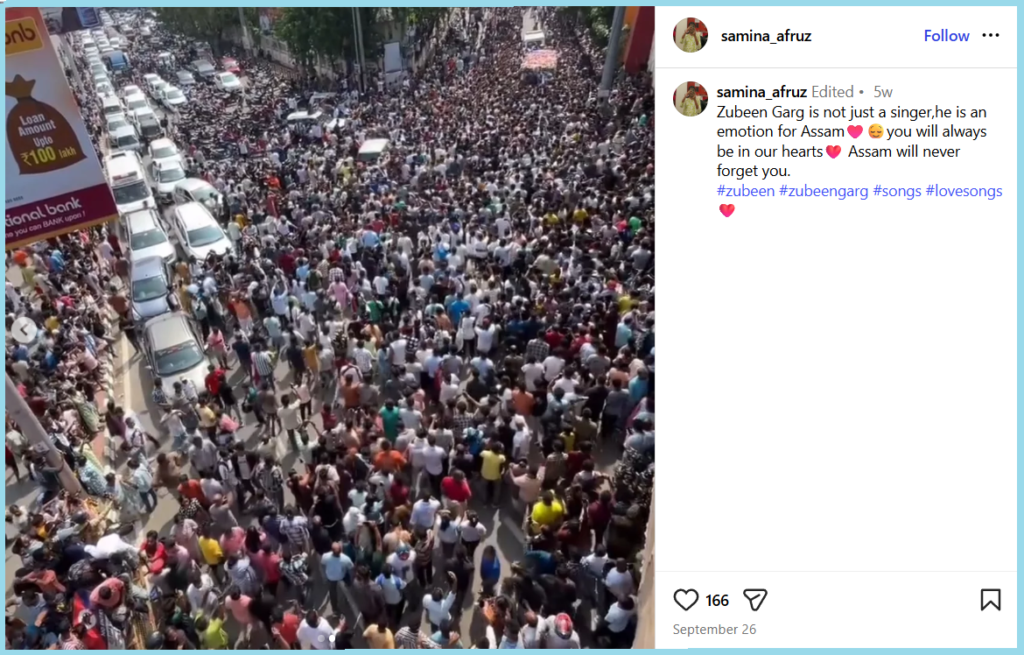Open the three-dot more options menu
This screenshot has width=1024, height=655.
tap(991, 35)
